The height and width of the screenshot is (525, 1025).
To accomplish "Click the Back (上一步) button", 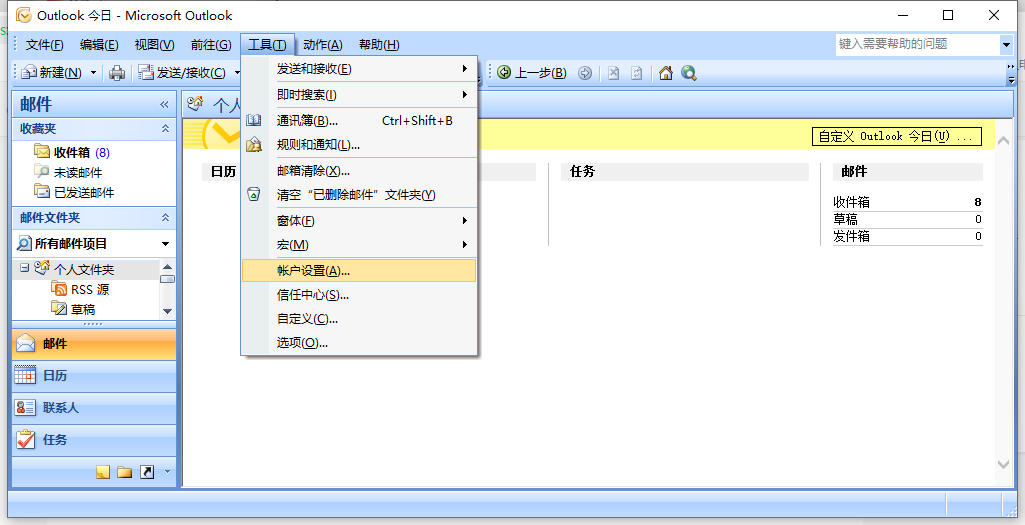I will tap(532, 73).
